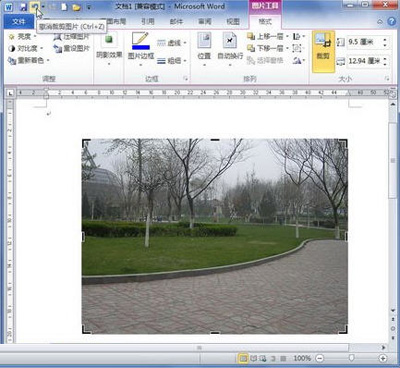
Task: Click the zoom in plus button
Action: pyautogui.click(x=383, y=358)
